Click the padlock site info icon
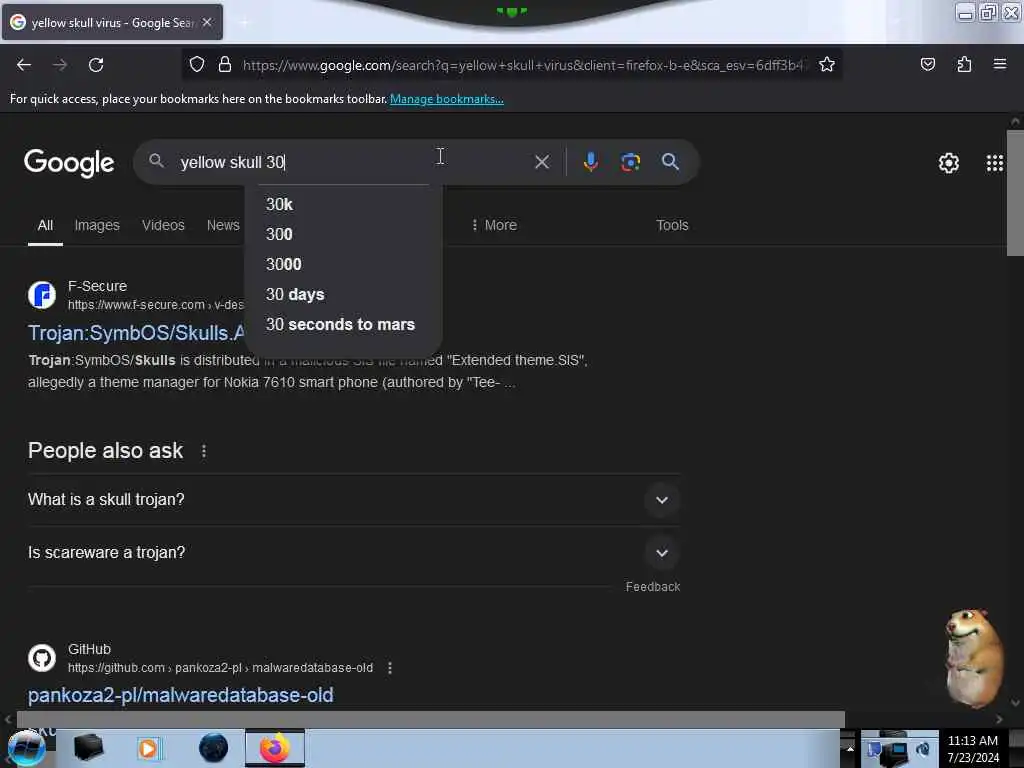 225,64
